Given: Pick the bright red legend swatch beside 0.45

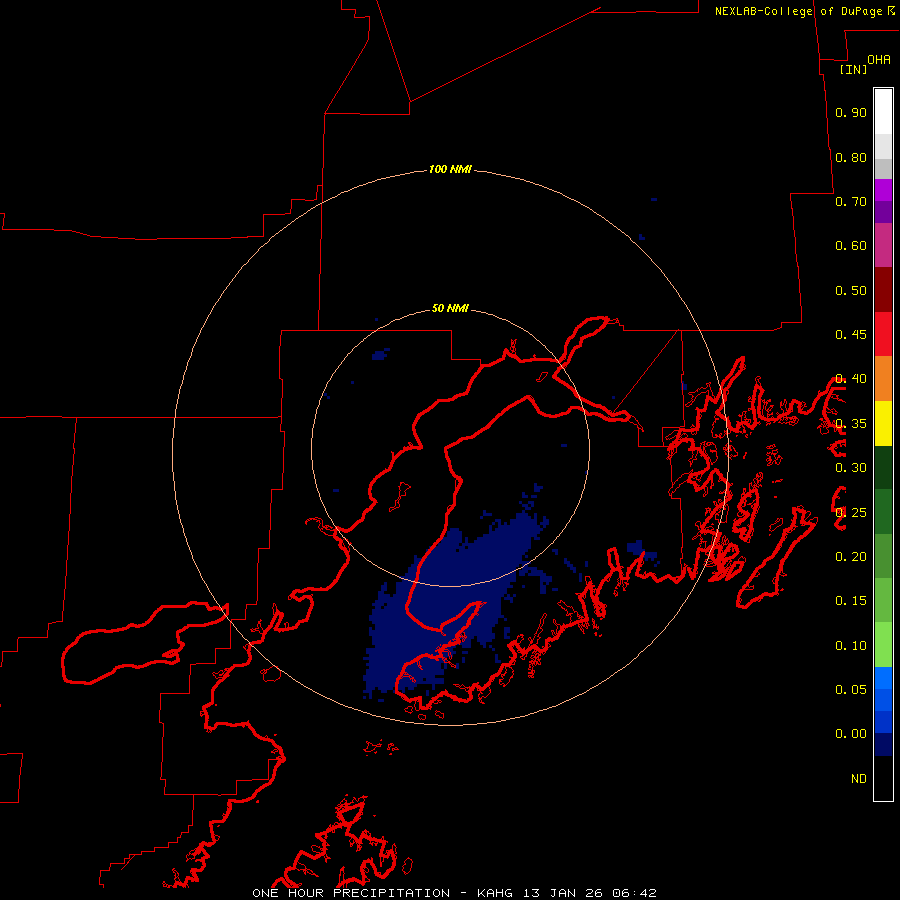Looking at the screenshot, I should [883, 334].
